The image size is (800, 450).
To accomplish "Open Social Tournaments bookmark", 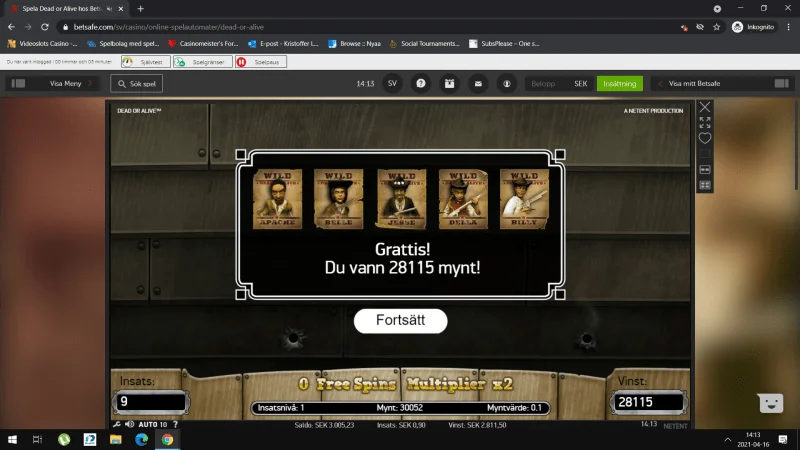I will (424, 44).
